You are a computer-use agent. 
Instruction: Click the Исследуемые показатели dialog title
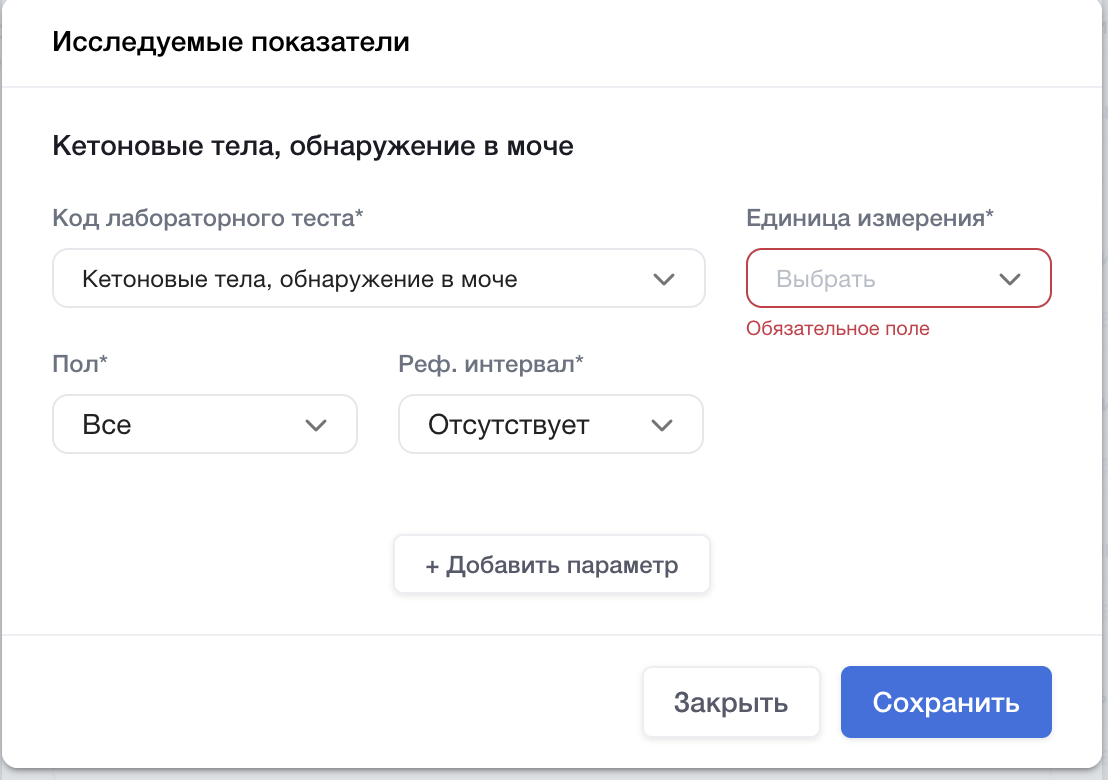[231, 43]
